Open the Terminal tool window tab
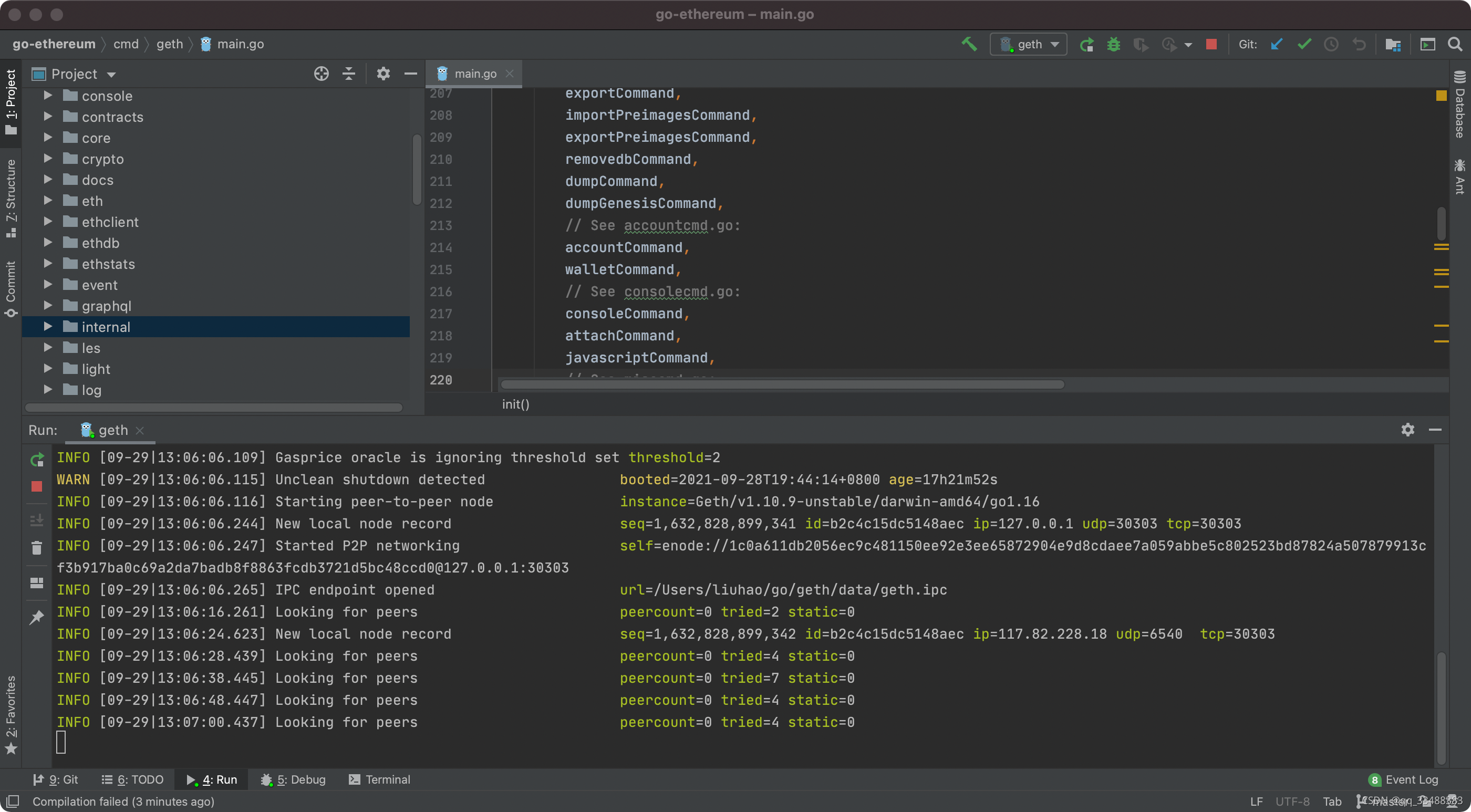This screenshot has width=1471, height=812. [380, 779]
